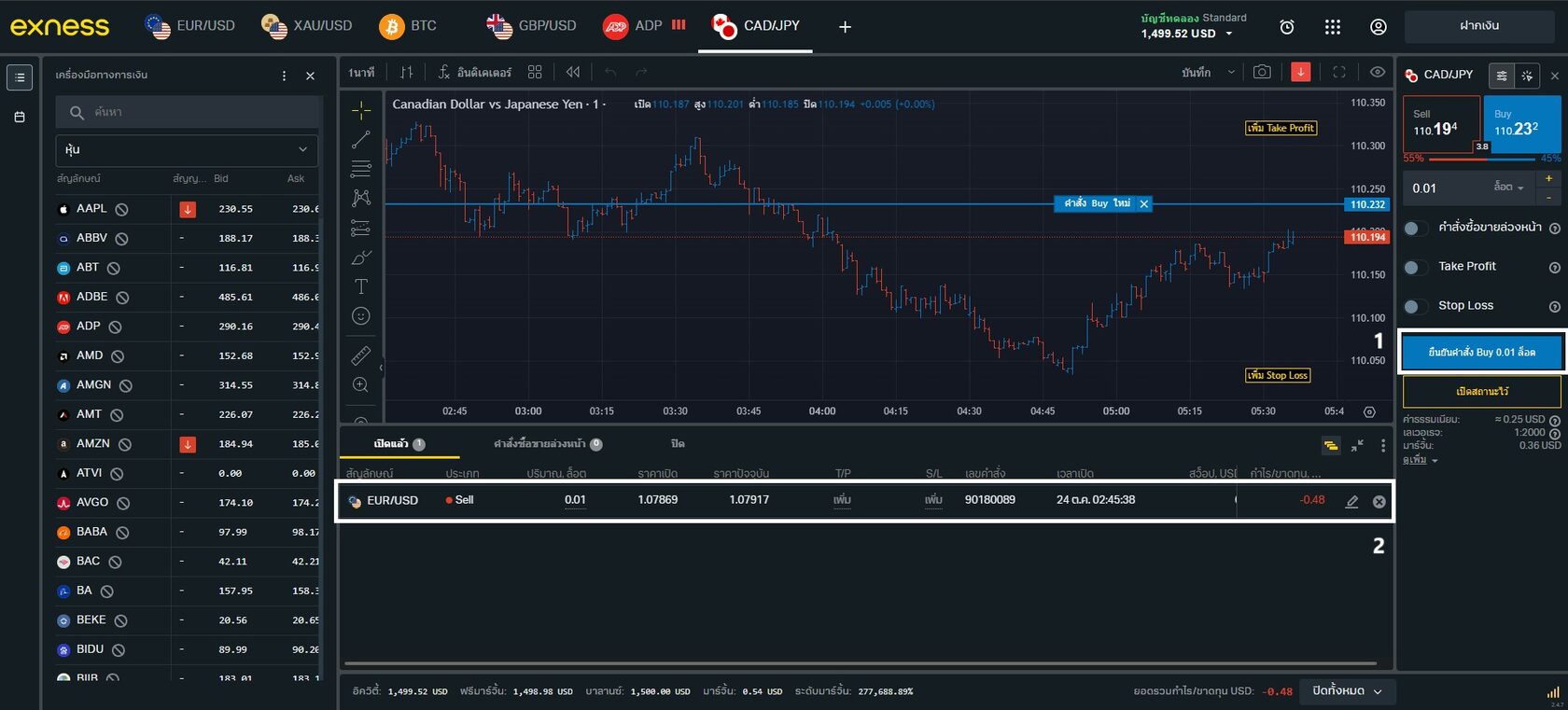Confirm the Buy 0.01 lot order
This screenshot has width=1568, height=710.
(1481, 353)
